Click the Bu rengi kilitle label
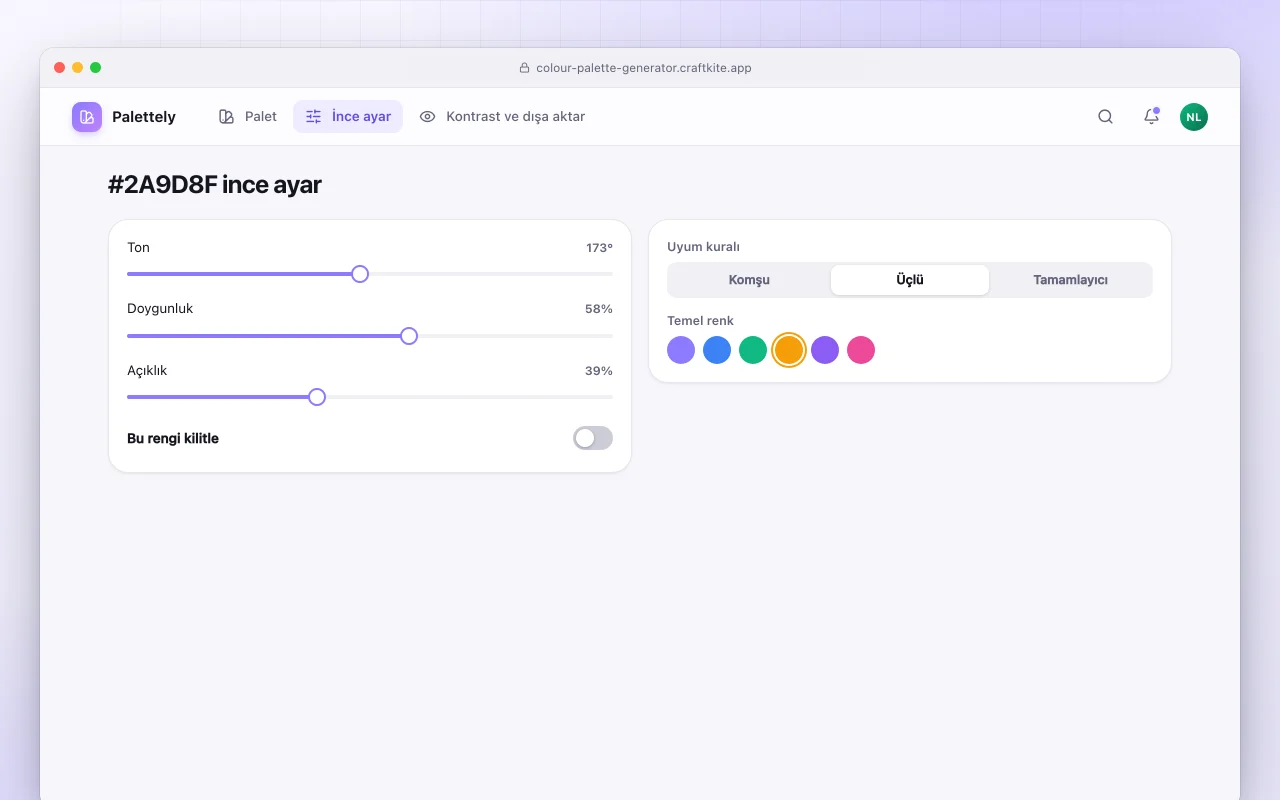Viewport: 1280px width, 800px height. pos(173,438)
